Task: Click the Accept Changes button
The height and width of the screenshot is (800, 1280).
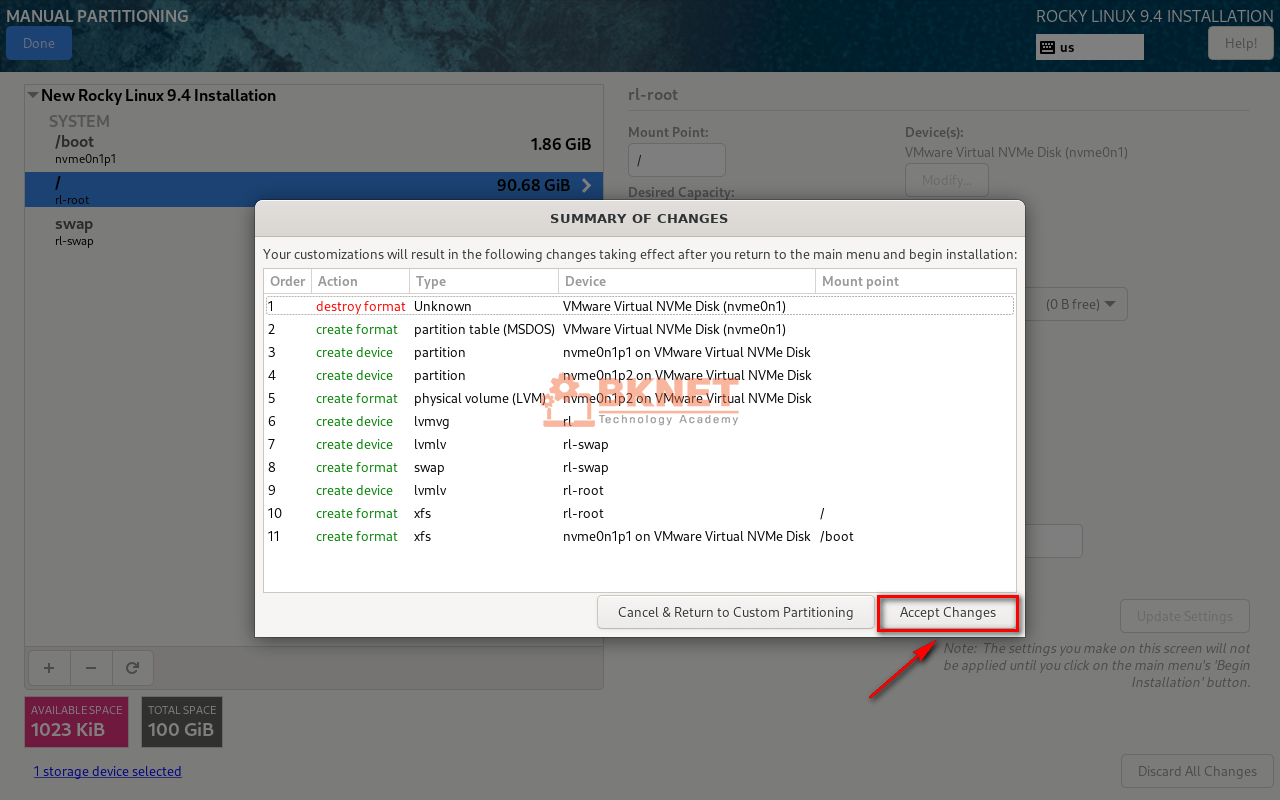Action: click(x=947, y=613)
